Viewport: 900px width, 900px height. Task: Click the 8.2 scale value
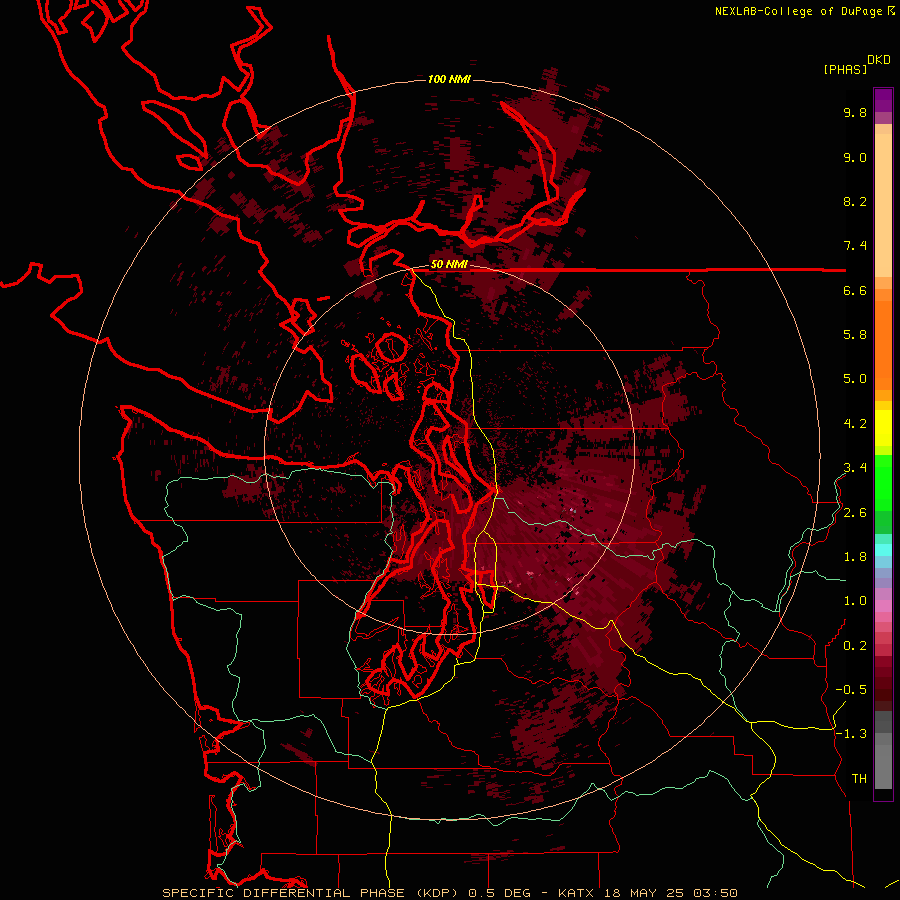coord(855,201)
